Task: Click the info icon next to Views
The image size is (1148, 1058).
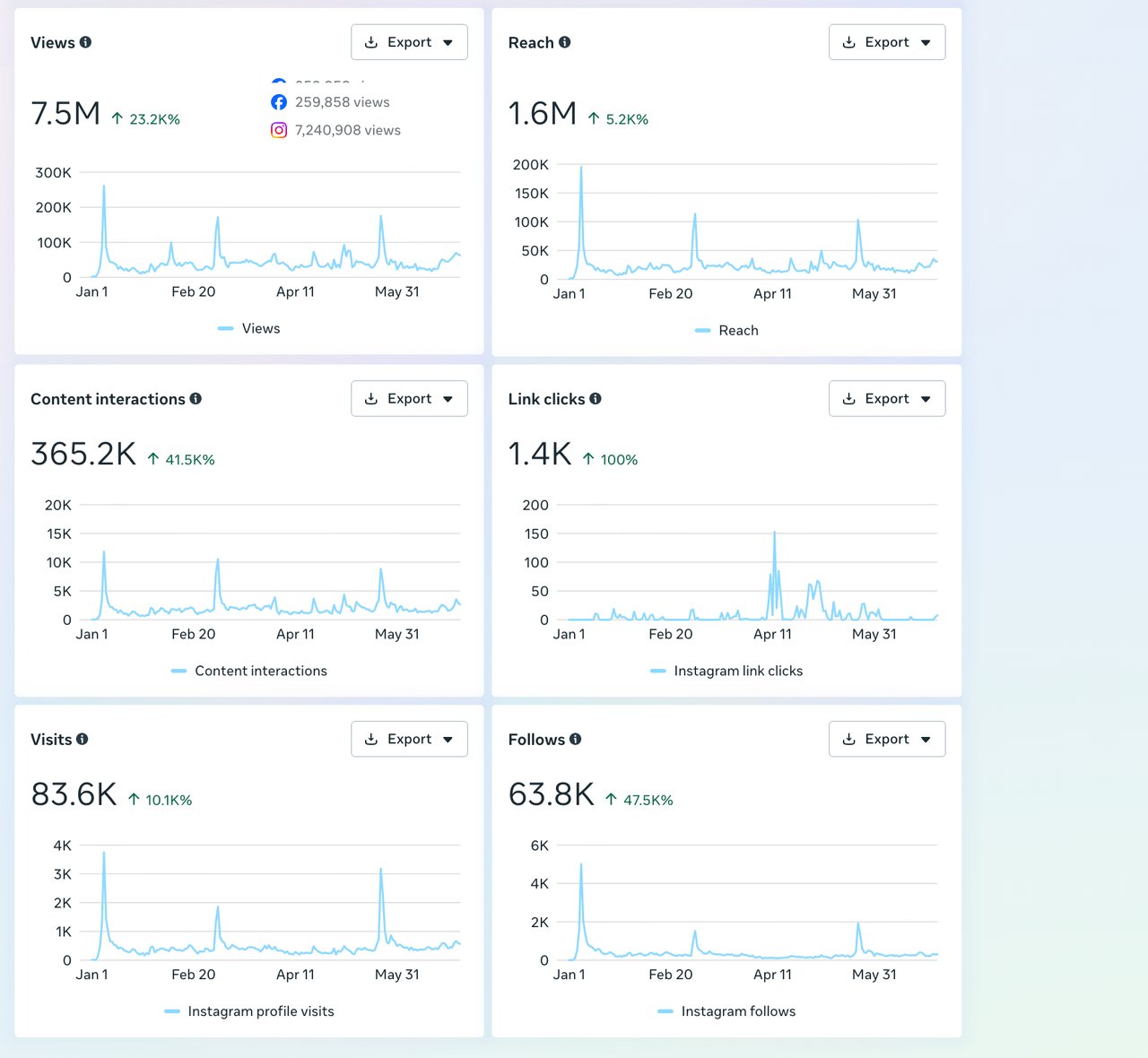Action: click(x=85, y=42)
